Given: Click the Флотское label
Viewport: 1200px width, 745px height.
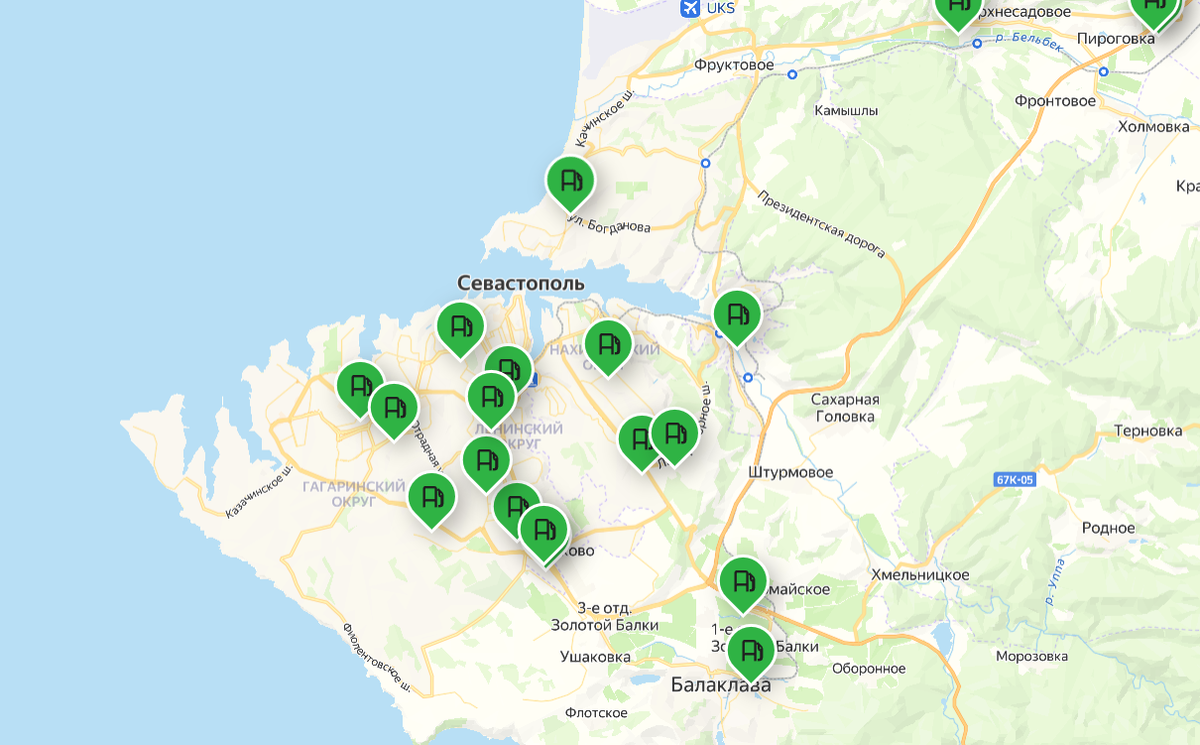Looking at the screenshot, I should [596, 713].
